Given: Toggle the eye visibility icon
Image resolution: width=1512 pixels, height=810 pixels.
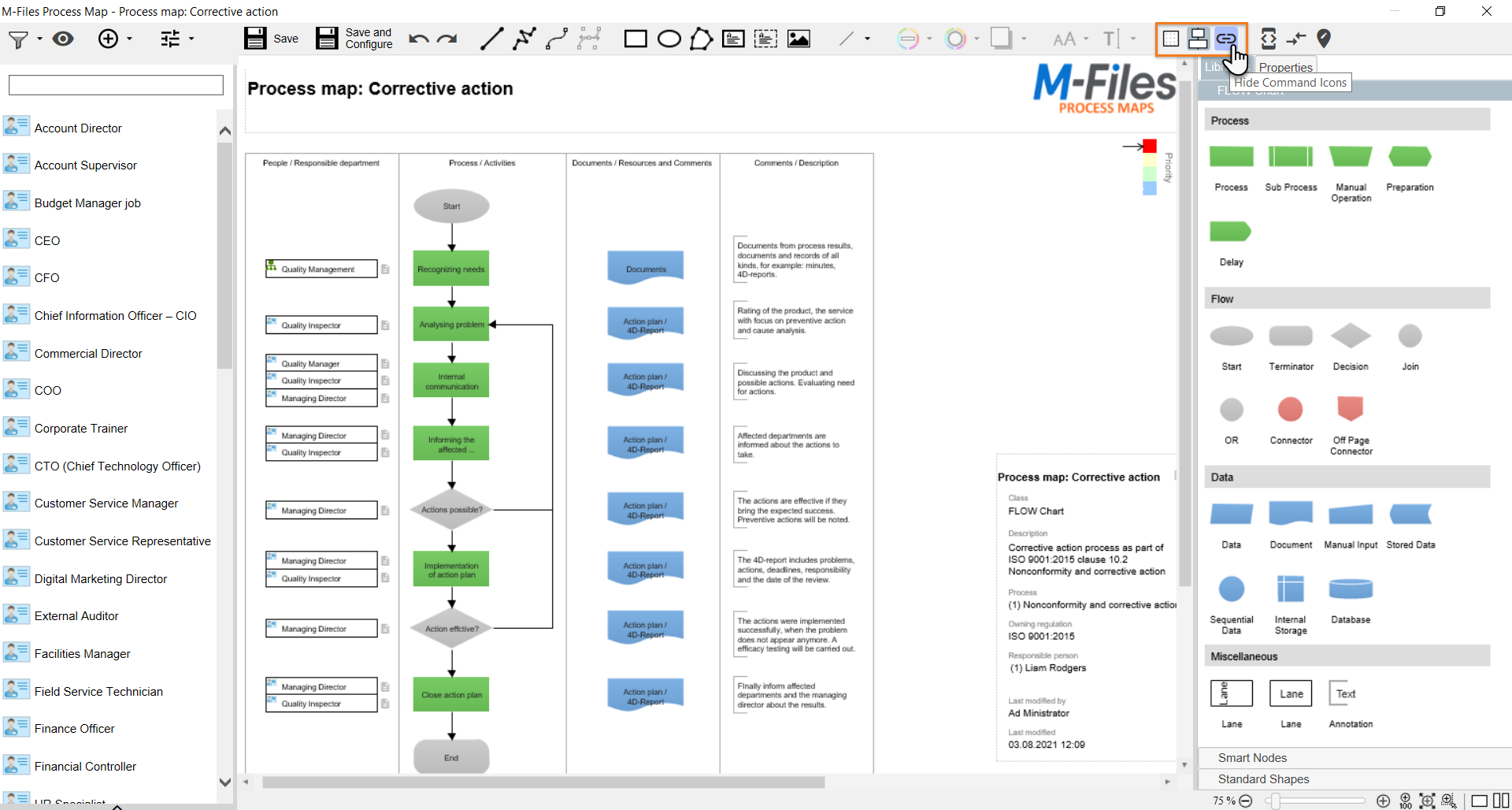Looking at the screenshot, I should click(x=63, y=39).
